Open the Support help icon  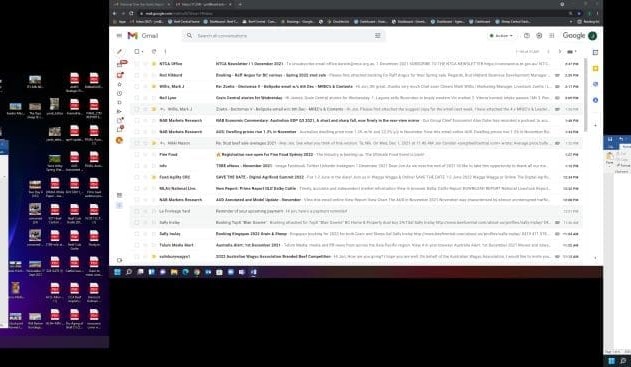click(527, 36)
